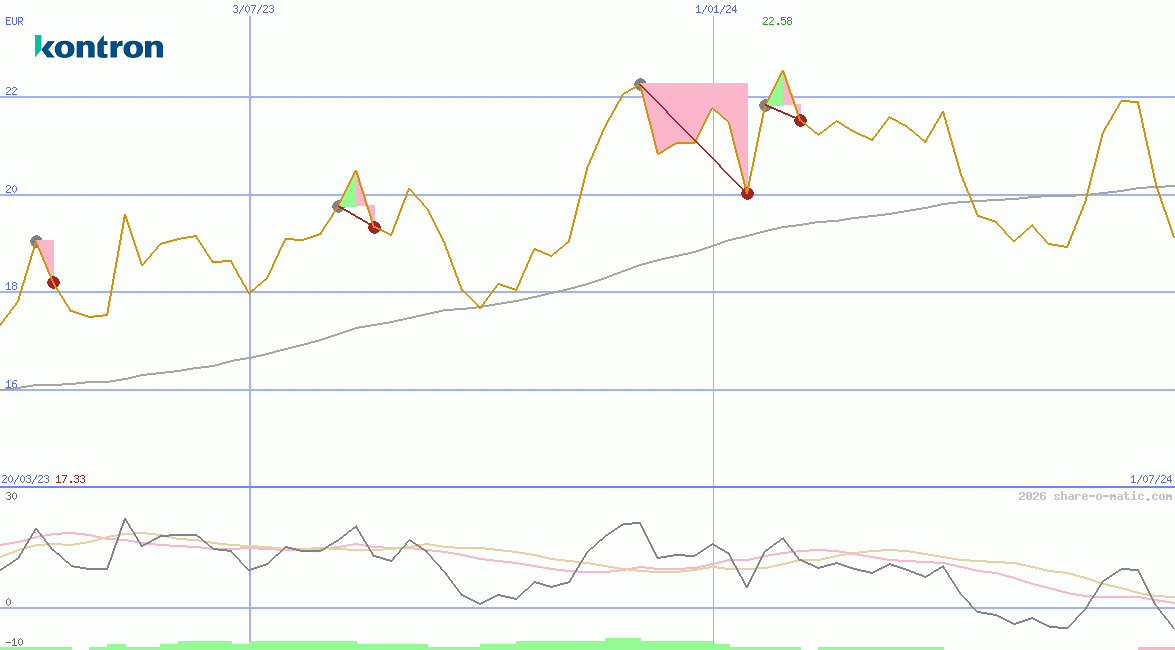Click the red marker after the 3/07/23 line
Viewport: 1175px width, 650px height.
point(374,227)
